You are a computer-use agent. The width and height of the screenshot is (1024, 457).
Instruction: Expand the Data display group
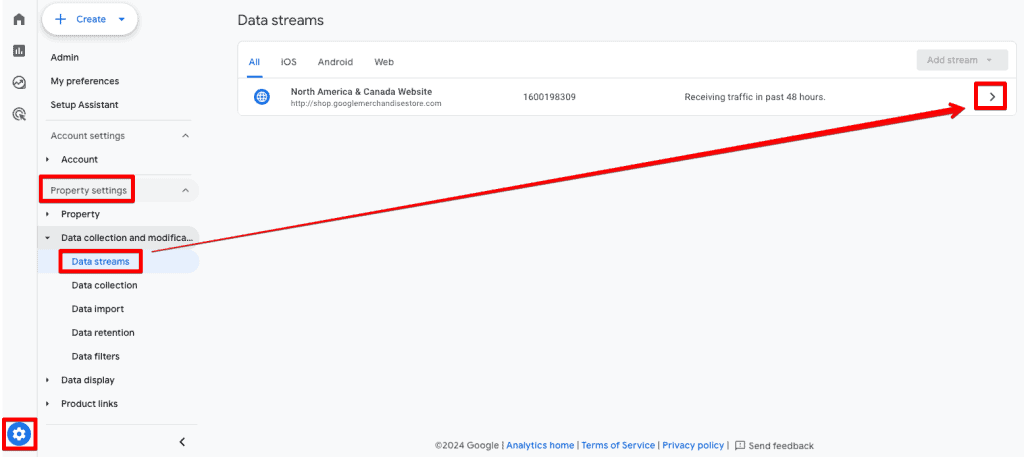(48, 380)
